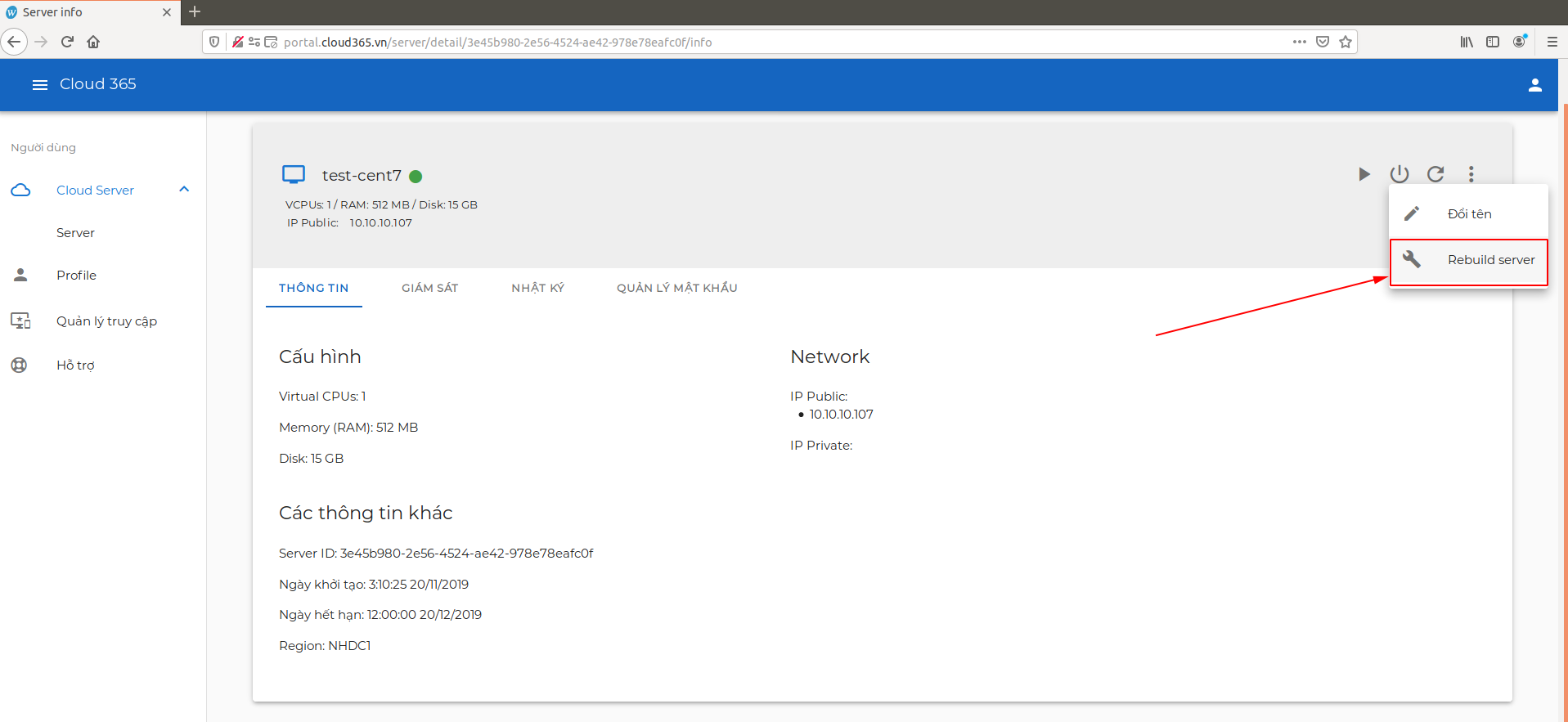Click the pencil icon beside Đổi tên
This screenshot has width=1568, height=722.
pos(1412,213)
